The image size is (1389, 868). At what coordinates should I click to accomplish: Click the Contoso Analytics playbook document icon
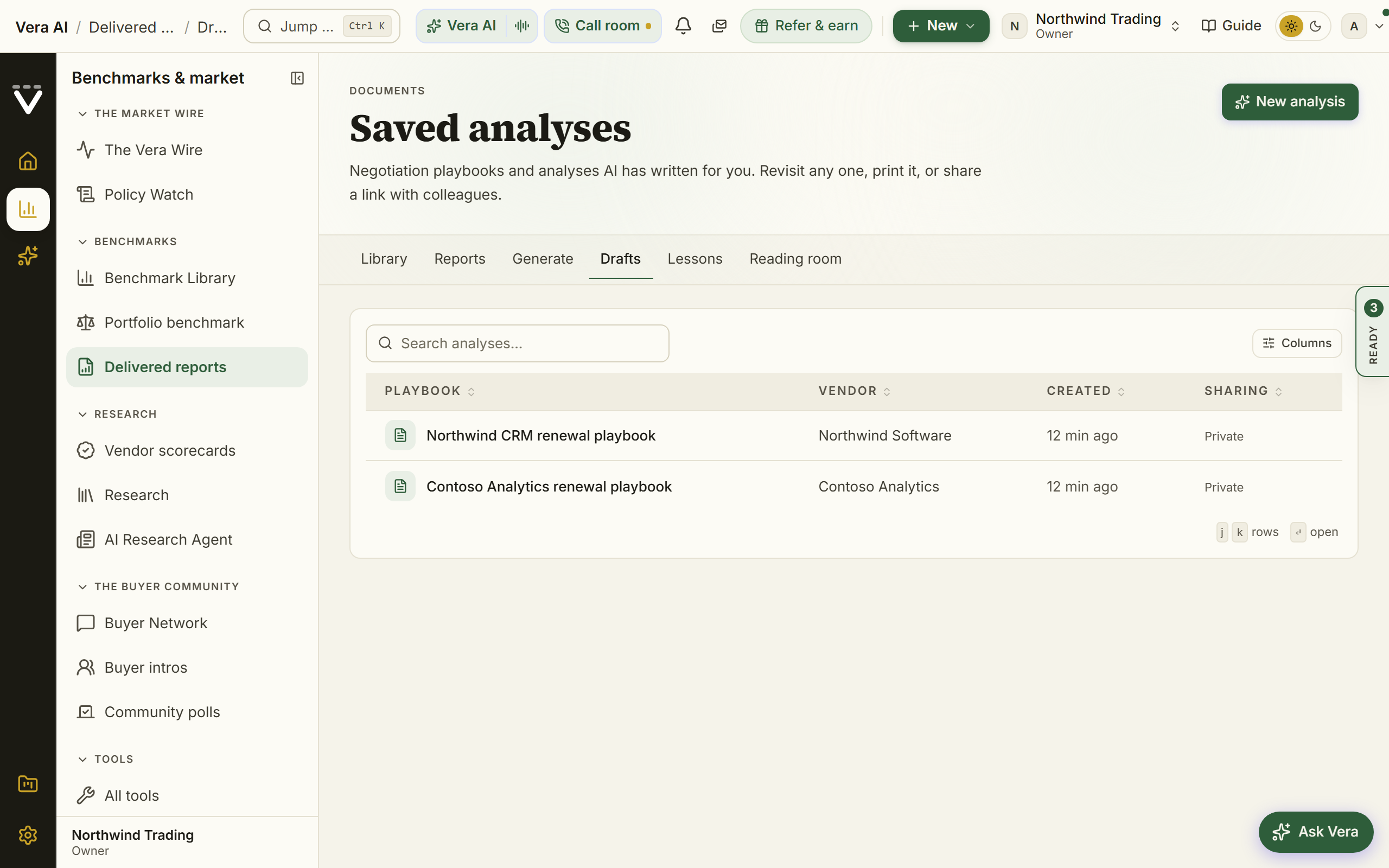pos(400,486)
